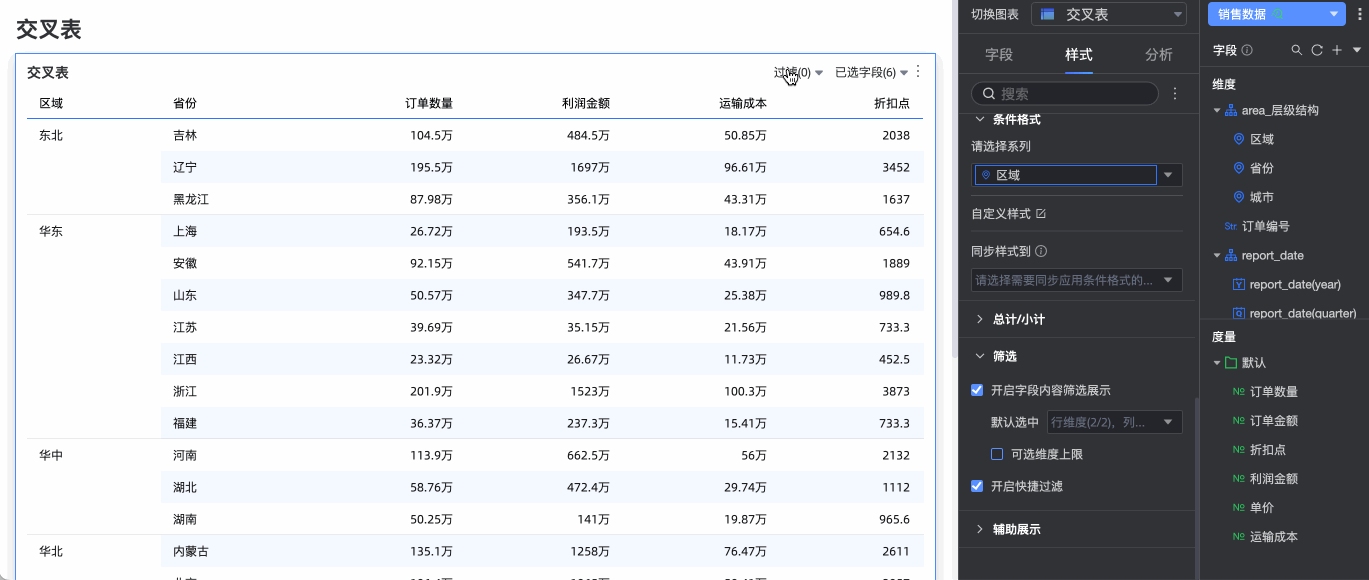
Task: Click the search icon in the fields panel
Action: click(x=1297, y=50)
